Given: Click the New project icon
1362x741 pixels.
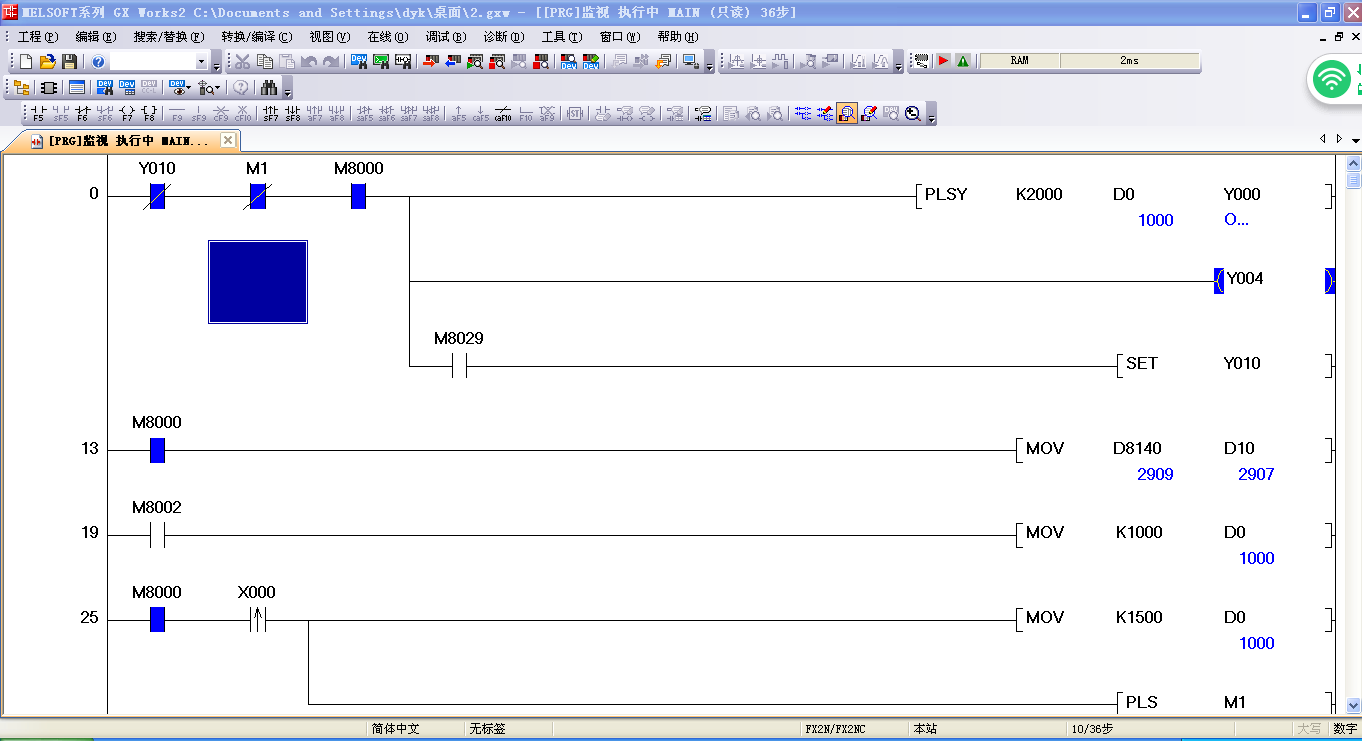Looking at the screenshot, I should point(26,62).
